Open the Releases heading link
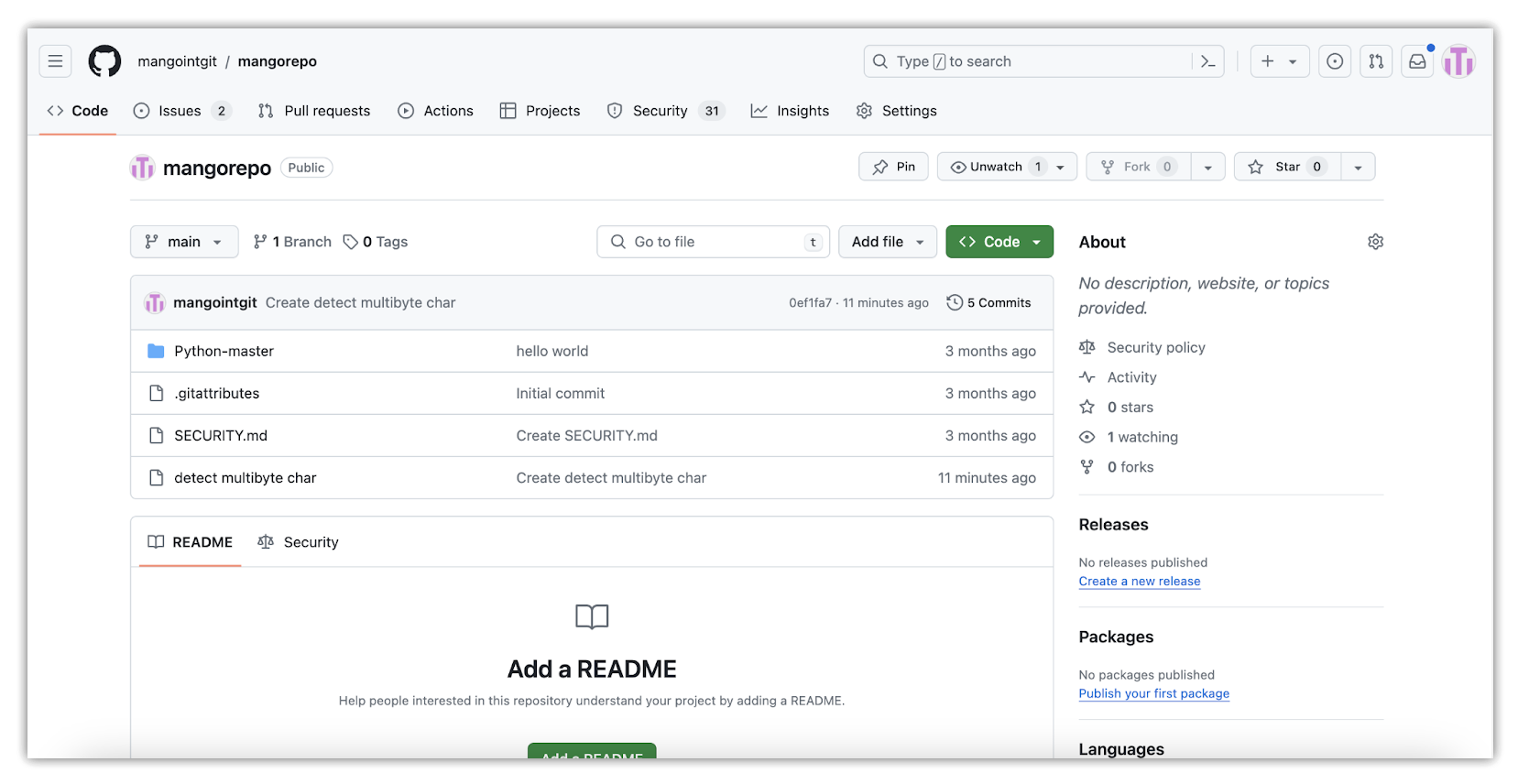This screenshot has width=1518, height=784. pos(1113,525)
